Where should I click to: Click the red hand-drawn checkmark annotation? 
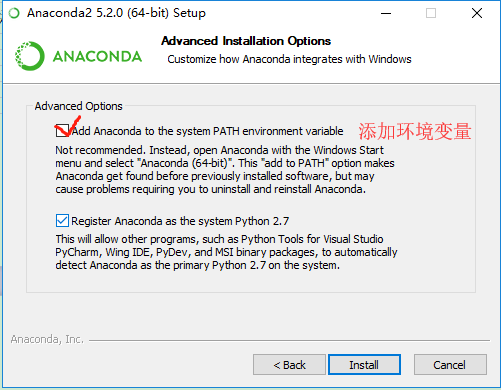coord(68,126)
